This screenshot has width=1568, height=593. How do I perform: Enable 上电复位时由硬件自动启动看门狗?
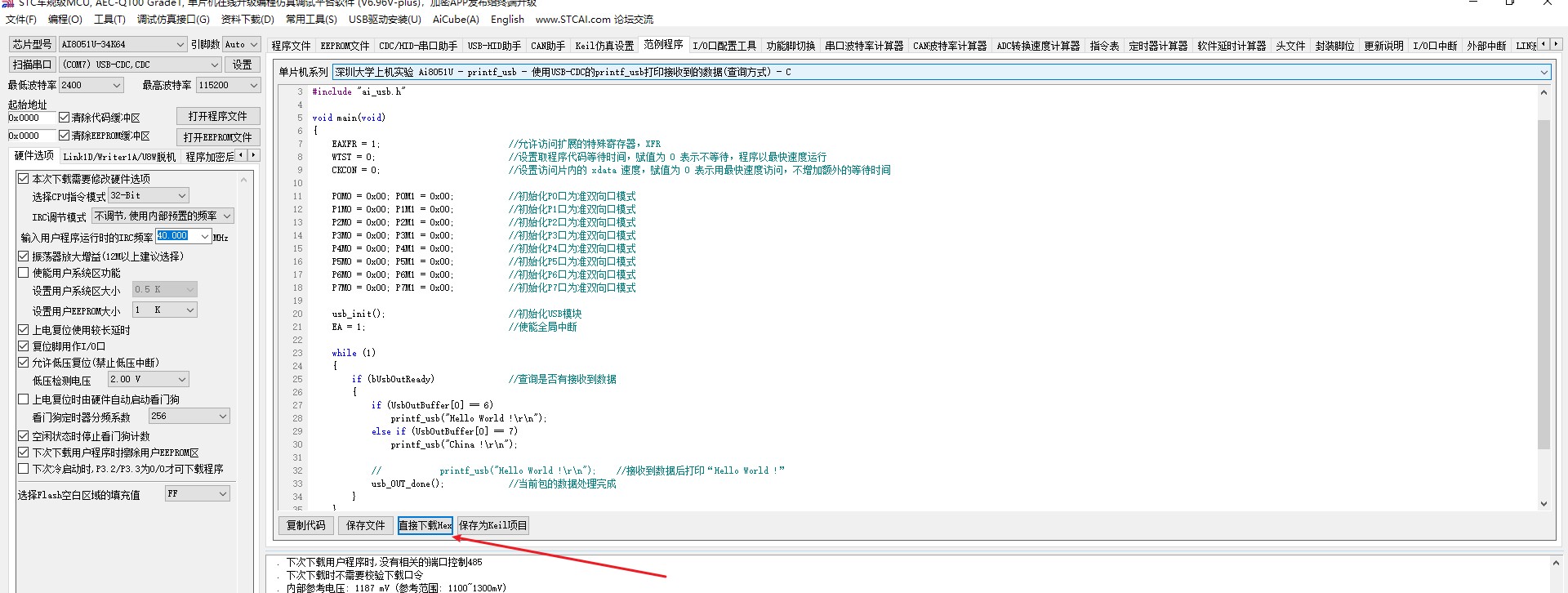click(24, 399)
